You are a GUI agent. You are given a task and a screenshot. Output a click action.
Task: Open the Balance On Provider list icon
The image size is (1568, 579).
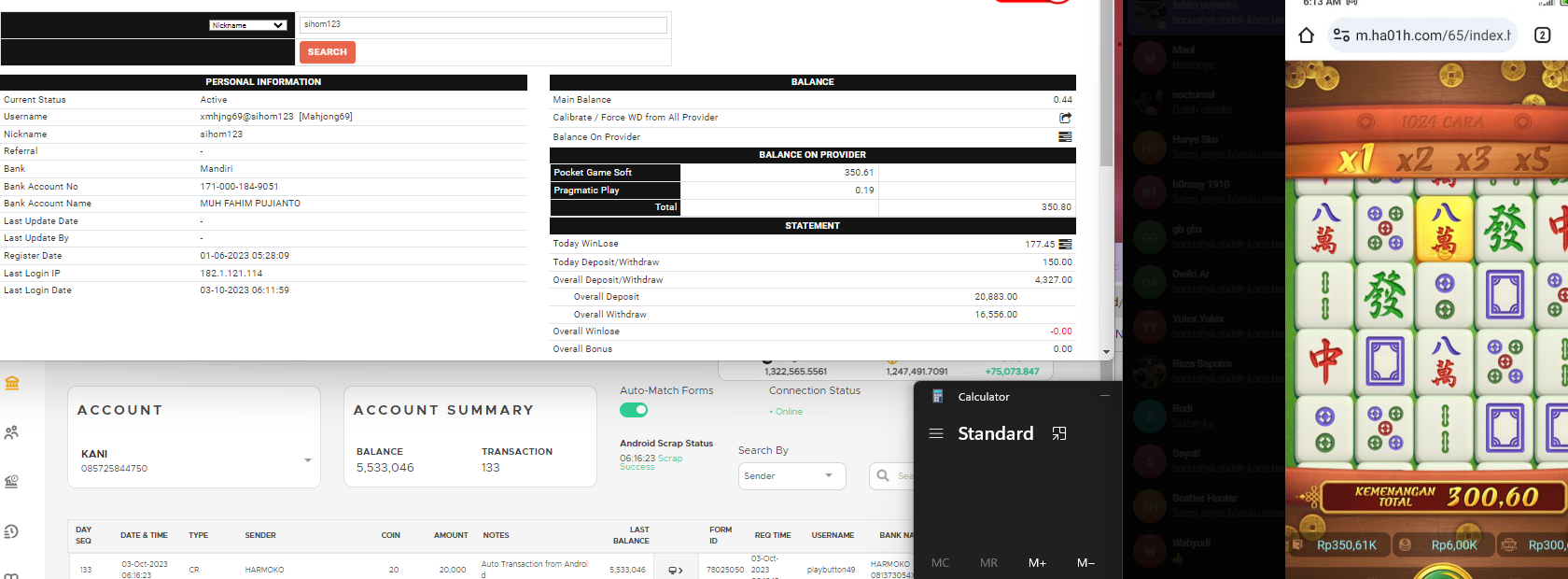1065,136
